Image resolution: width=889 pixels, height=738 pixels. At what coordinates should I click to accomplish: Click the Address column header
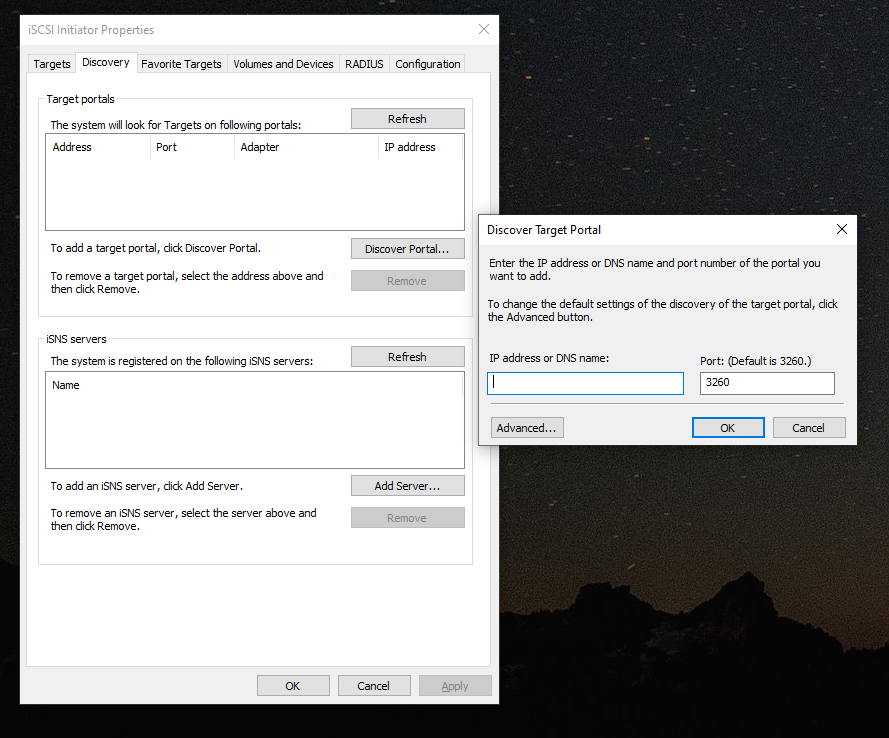[98, 147]
